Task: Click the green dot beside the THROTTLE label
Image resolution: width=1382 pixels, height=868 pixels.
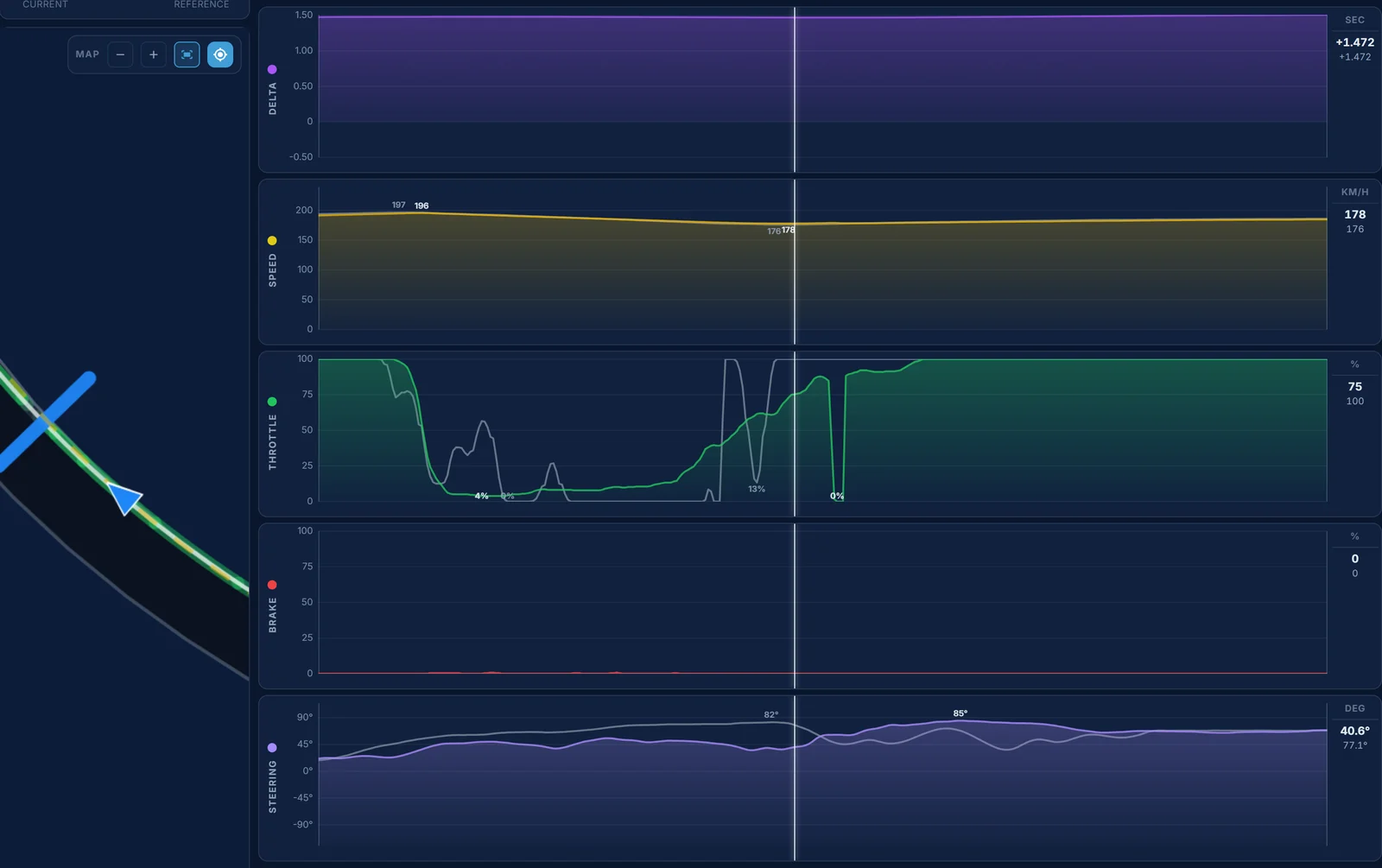Action: pos(272,402)
